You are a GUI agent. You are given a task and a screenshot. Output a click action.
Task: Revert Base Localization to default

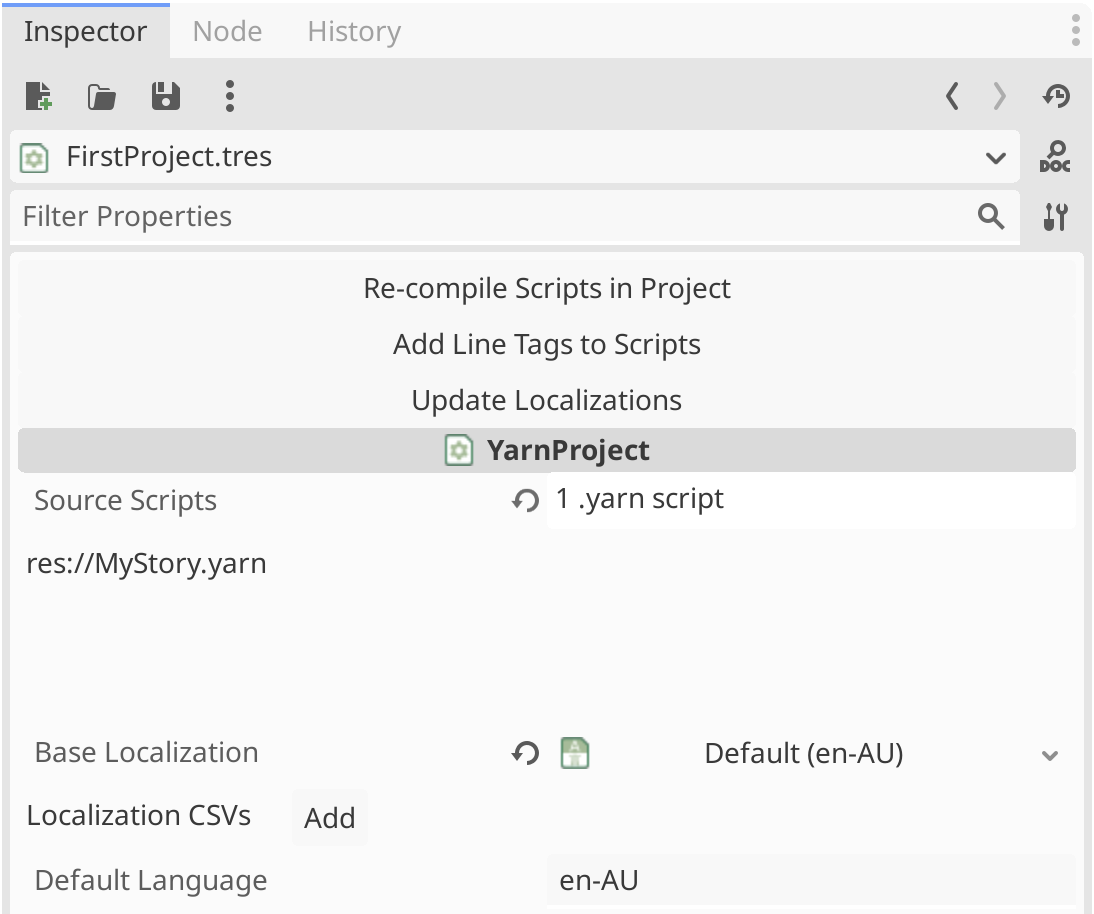(x=525, y=753)
